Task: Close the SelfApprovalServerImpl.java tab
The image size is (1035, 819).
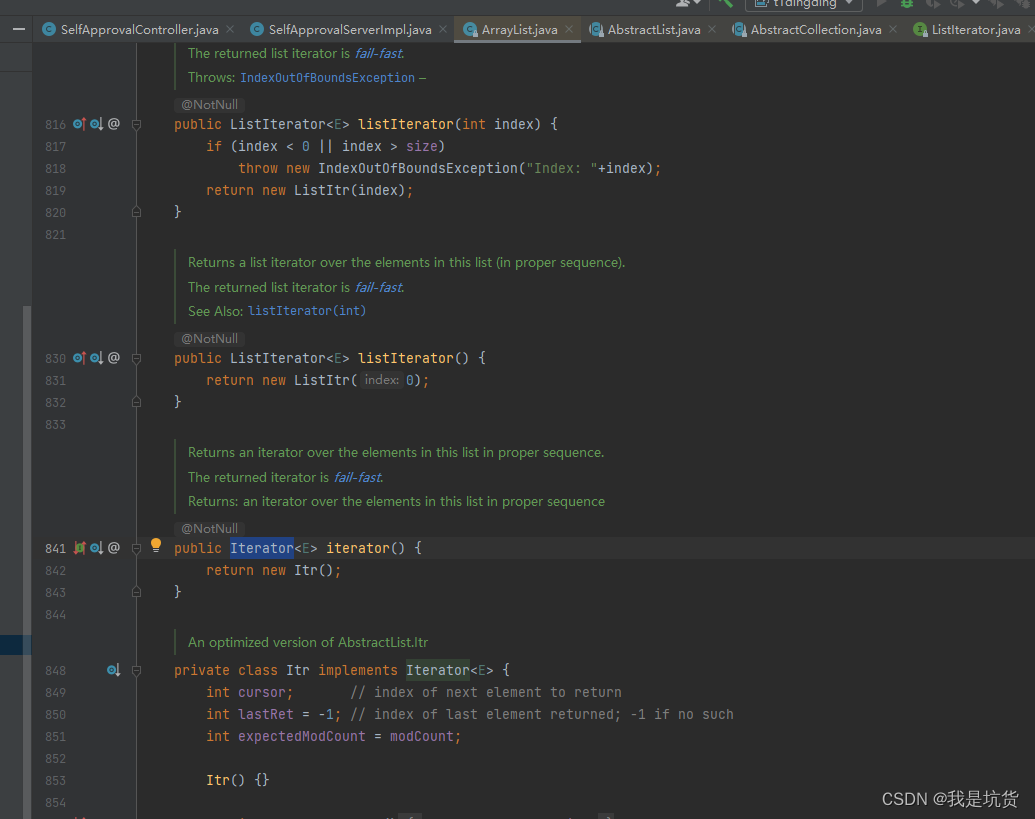Action: tap(443, 29)
